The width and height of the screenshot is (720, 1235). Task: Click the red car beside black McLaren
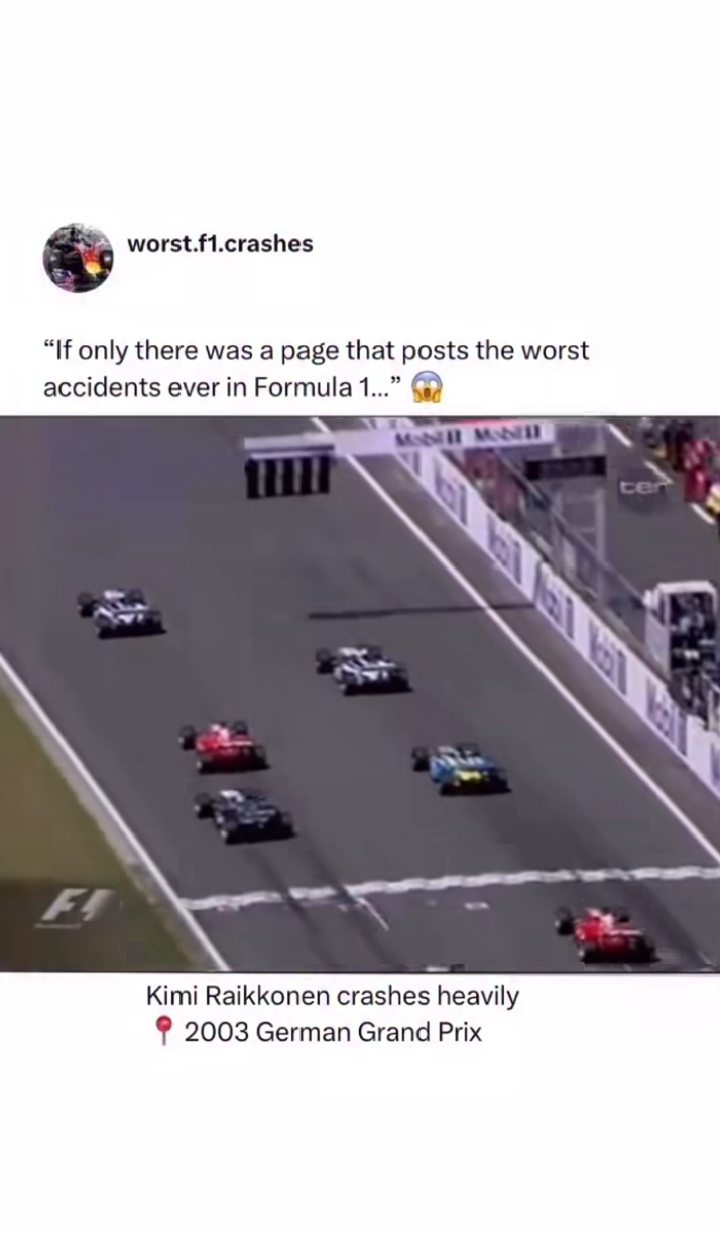point(224,747)
